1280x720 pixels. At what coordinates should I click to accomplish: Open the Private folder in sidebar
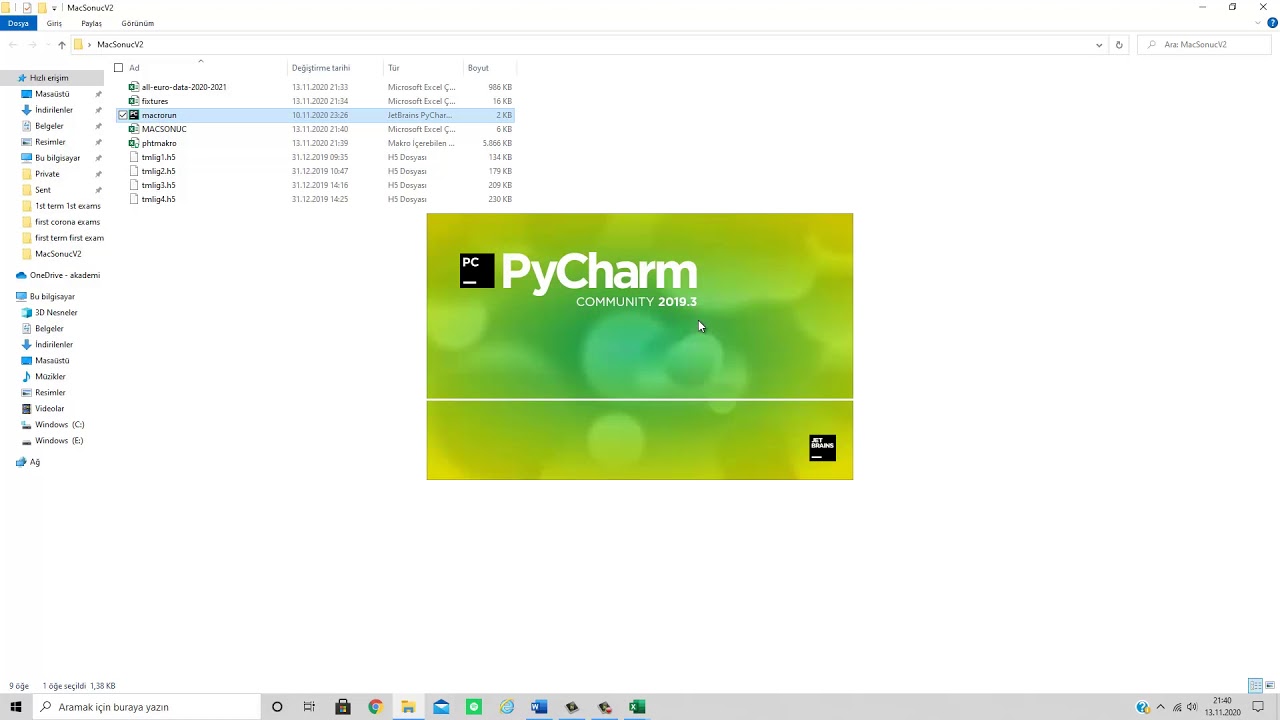tap(47, 174)
